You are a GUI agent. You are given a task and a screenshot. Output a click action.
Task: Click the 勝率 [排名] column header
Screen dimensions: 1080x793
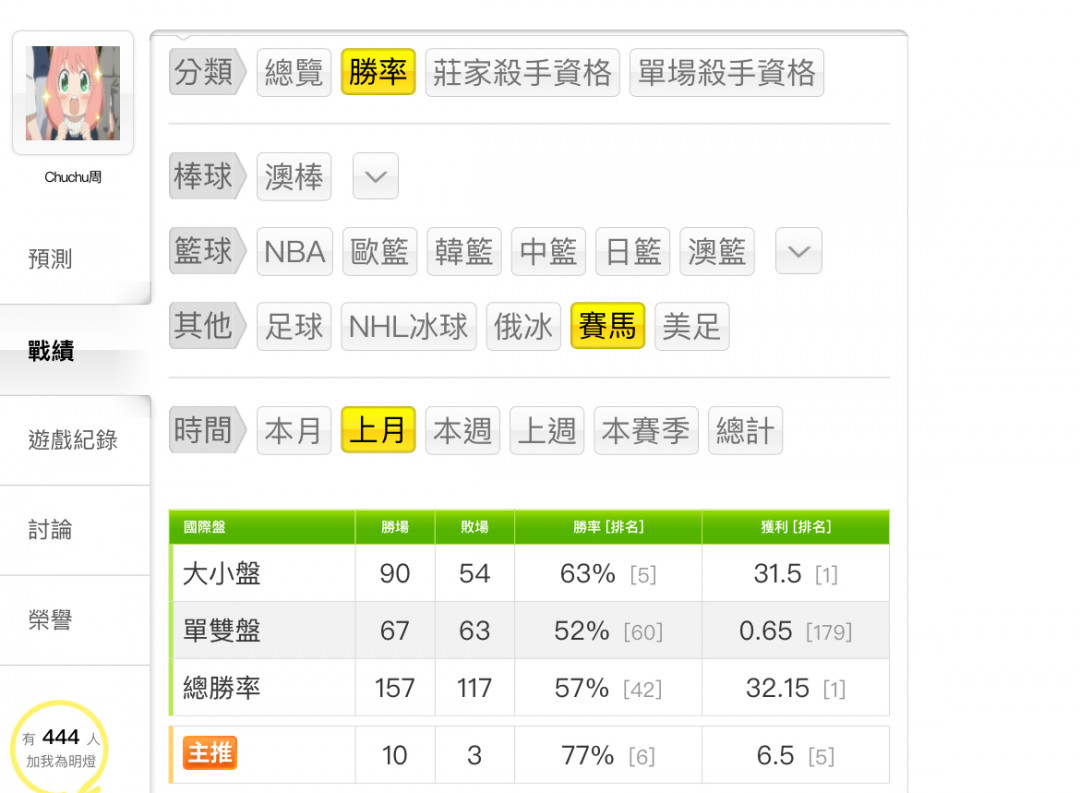pos(608,527)
